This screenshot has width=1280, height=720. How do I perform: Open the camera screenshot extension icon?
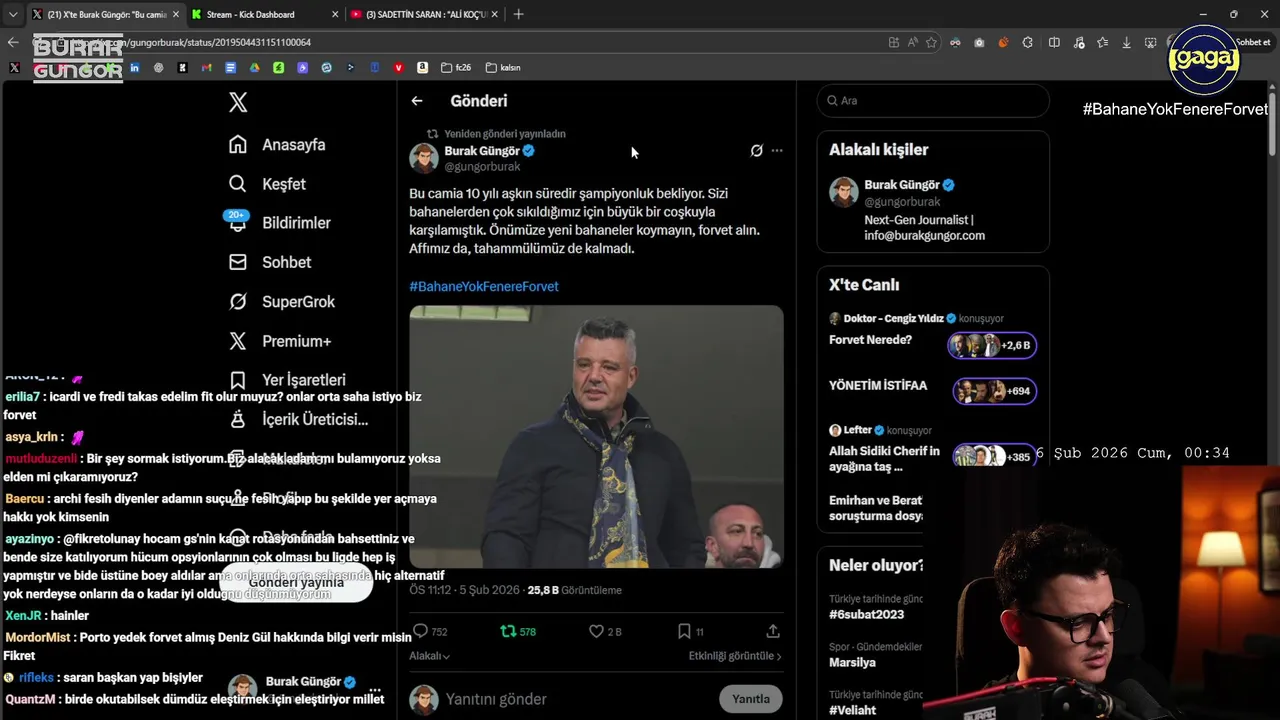click(x=979, y=42)
